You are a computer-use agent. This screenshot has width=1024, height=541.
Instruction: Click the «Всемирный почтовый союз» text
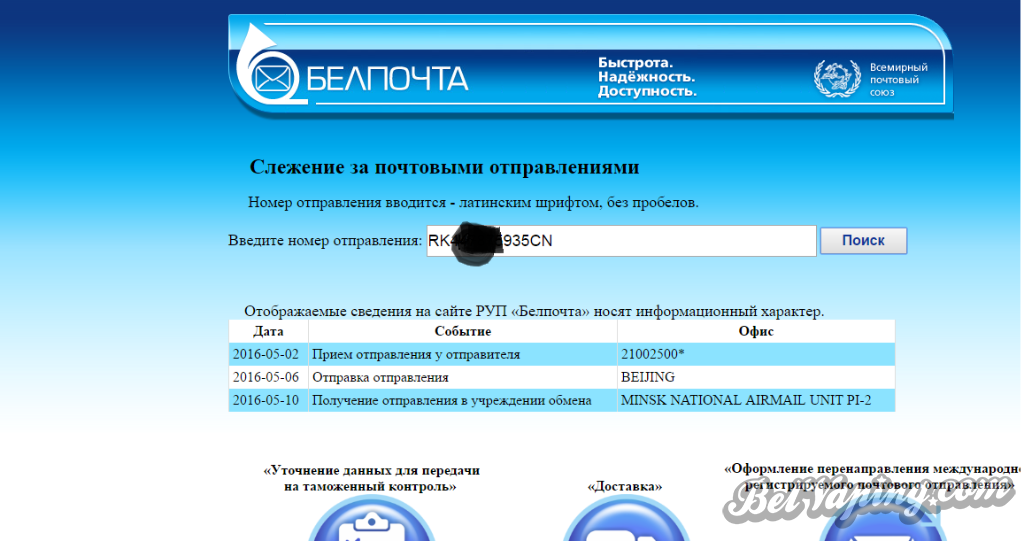click(899, 80)
